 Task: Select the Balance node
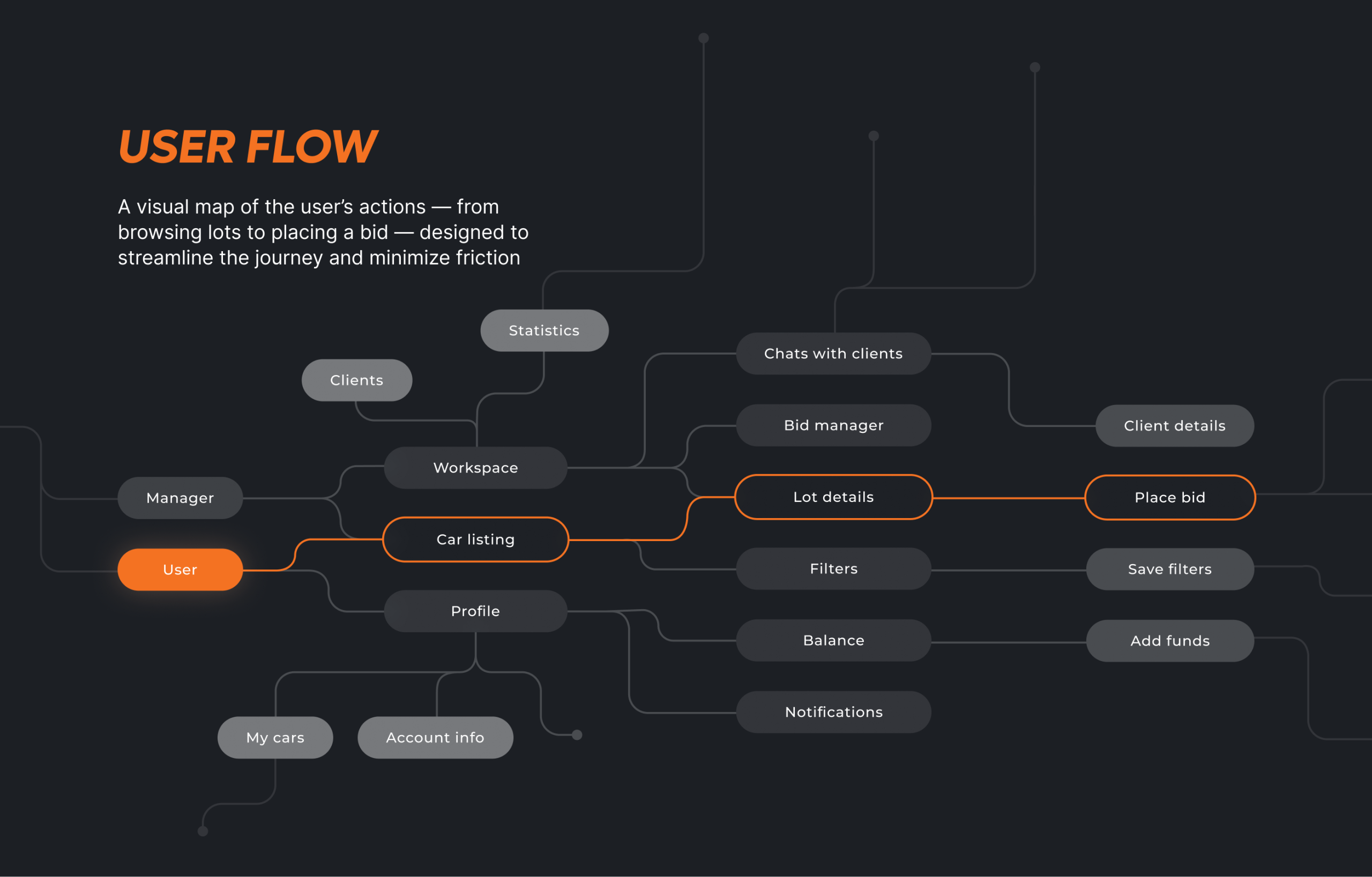[833, 641]
